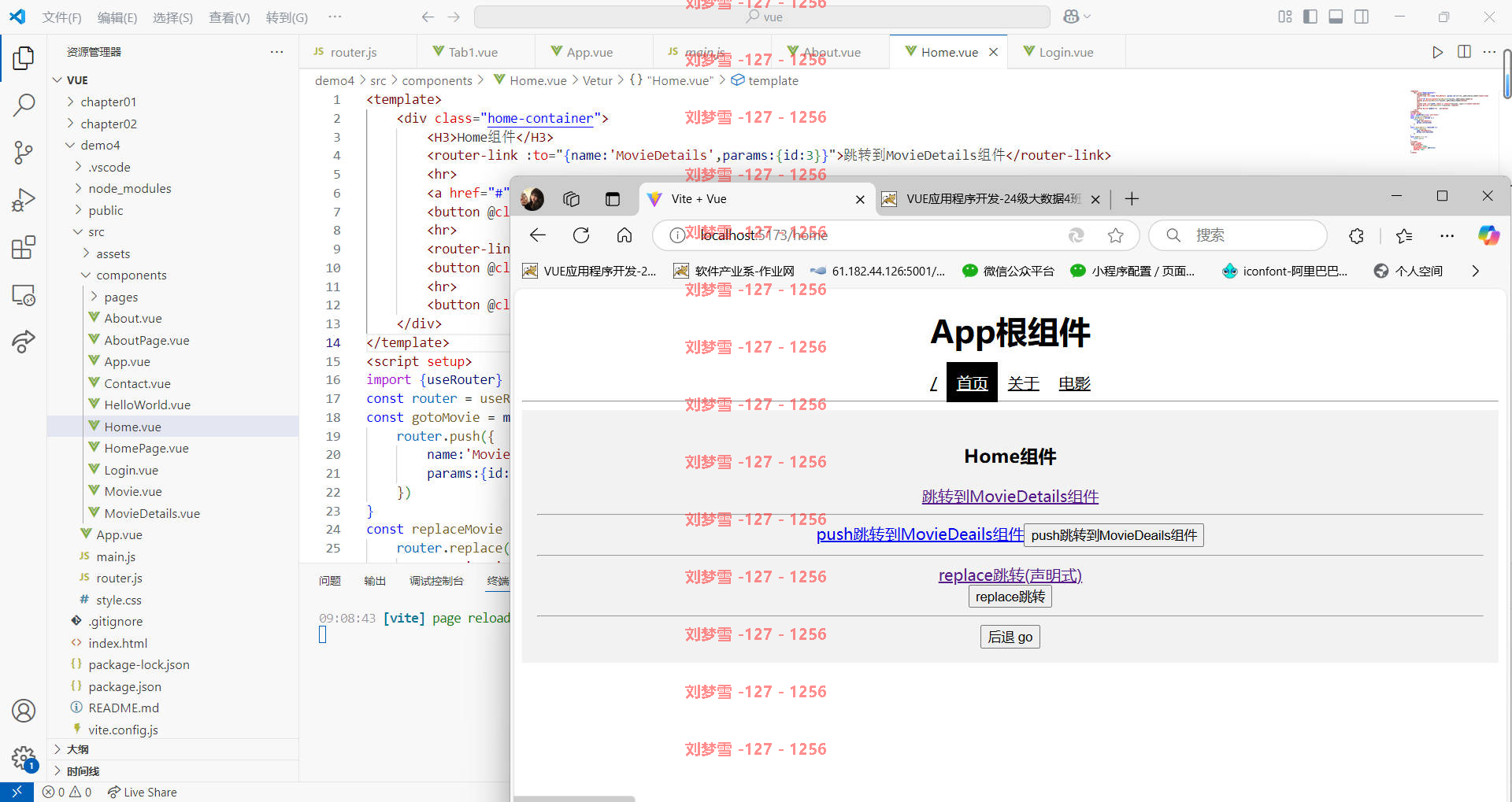Expand the pages folder
Image resolution: width=1512 pixels, height=802 pixels.
pyautogui.click(x=94, y=297)
